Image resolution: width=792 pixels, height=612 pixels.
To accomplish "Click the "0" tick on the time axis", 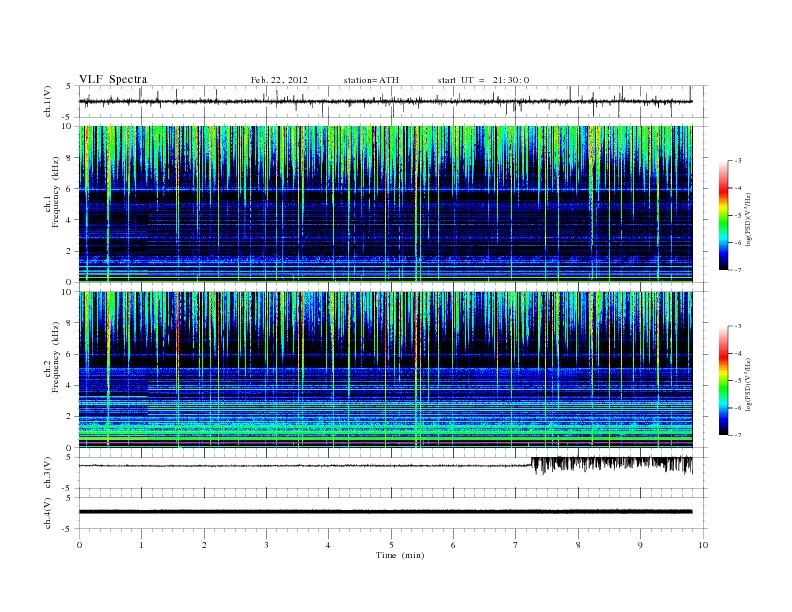I will click(79, 545).
